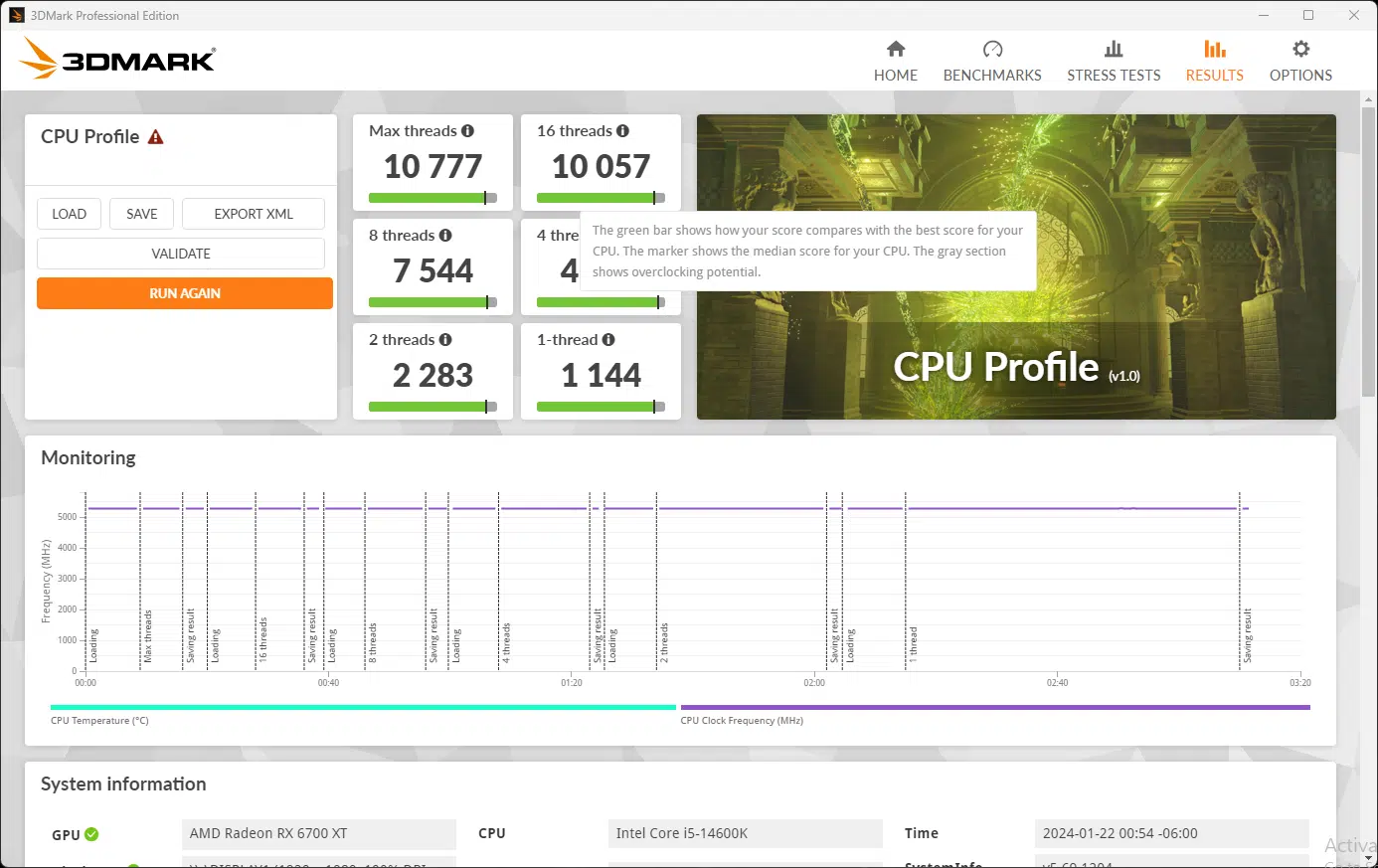Click the 1-thread score bar
1378x868 pixels.
(601, 407)
